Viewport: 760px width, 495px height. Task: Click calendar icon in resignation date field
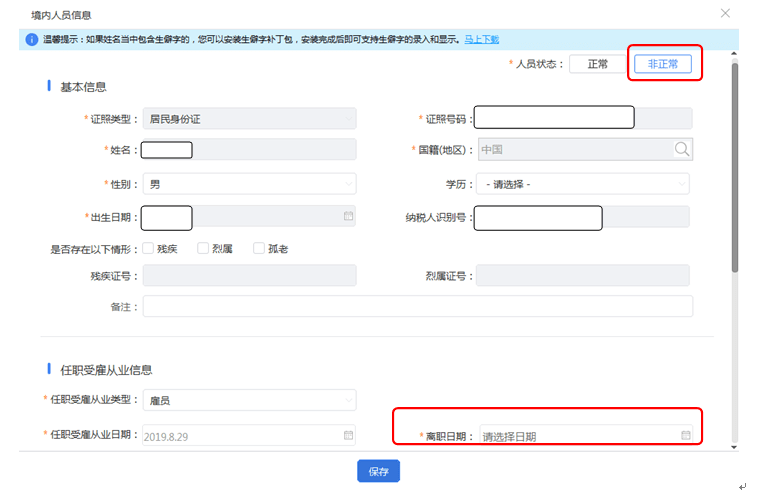click(x=686, y=436)
